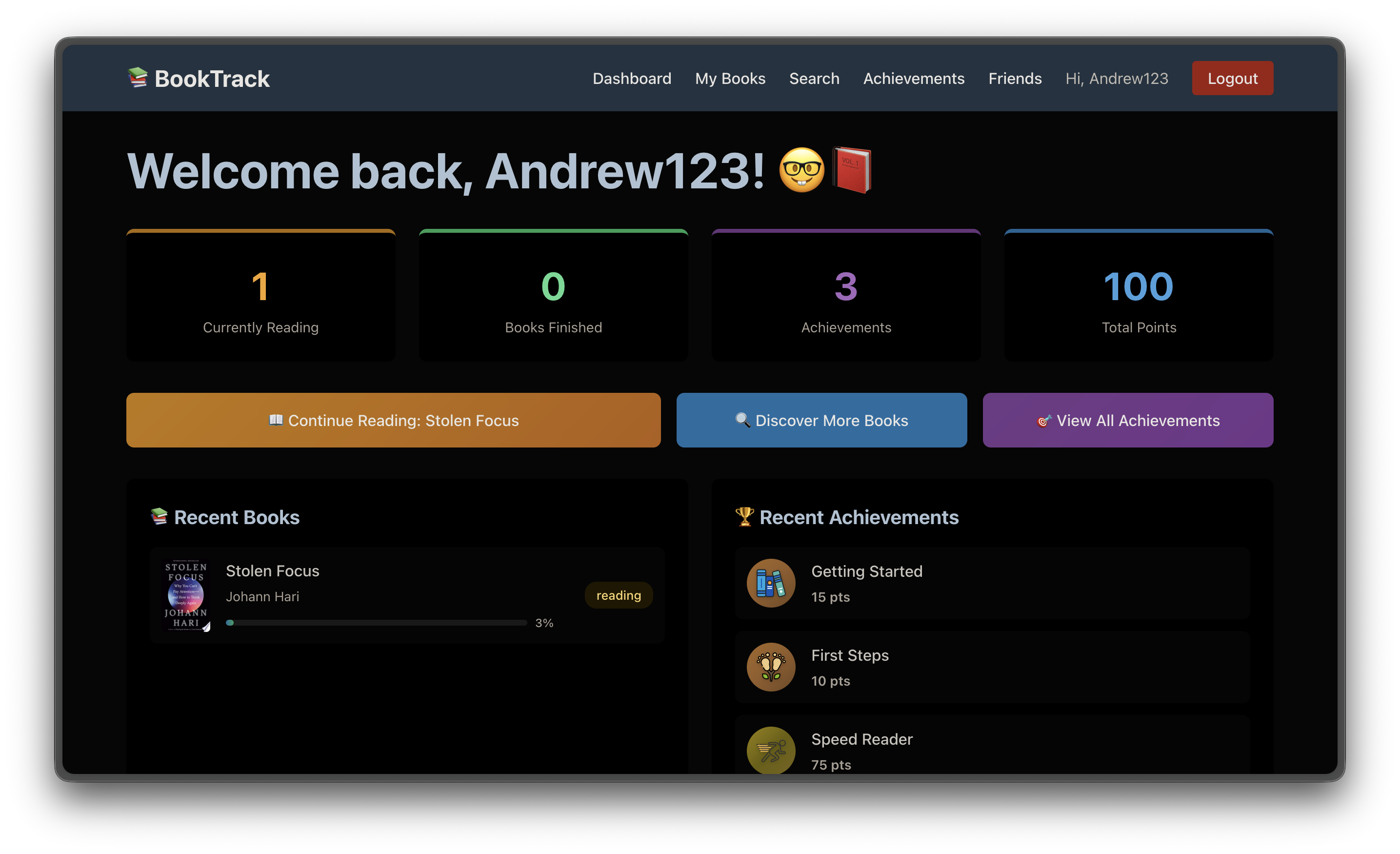Open the Dashboard navigation item
The width and height of the screenshot is (1400, 854).
point(632,79)
